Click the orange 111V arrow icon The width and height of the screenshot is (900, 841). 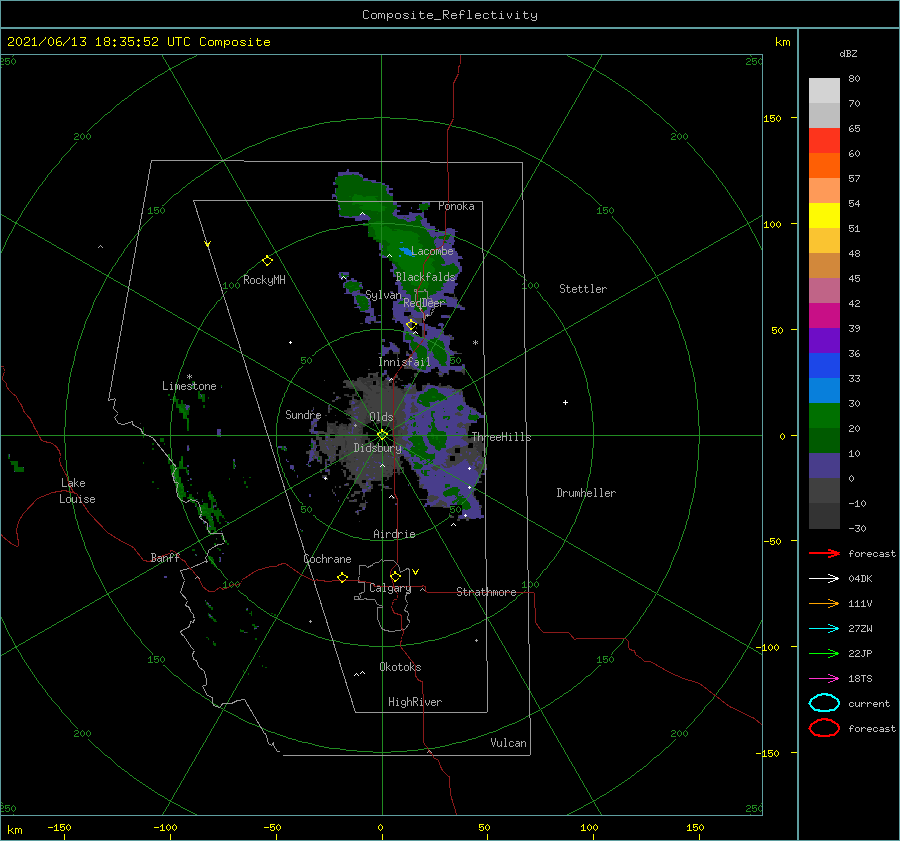point(824,603)
